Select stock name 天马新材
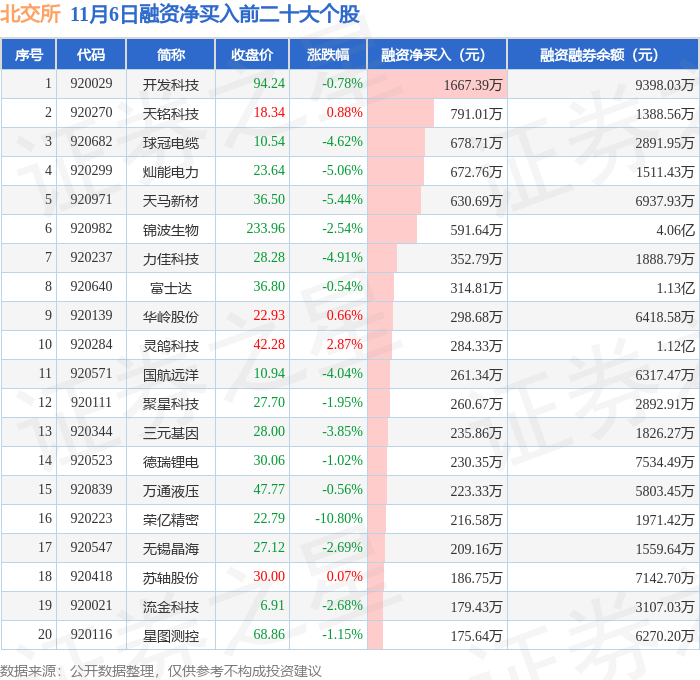This screenshot has width=700, height=680. coord(171,201)
